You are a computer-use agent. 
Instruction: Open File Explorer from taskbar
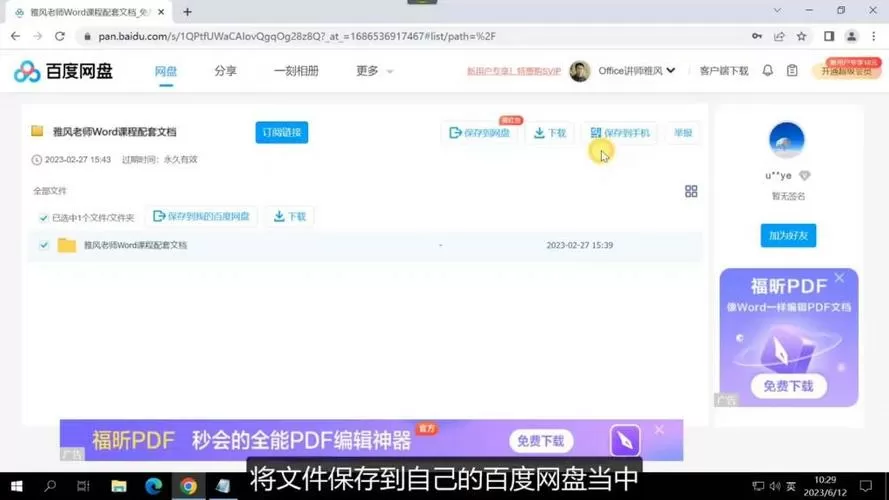pos(118,486)
